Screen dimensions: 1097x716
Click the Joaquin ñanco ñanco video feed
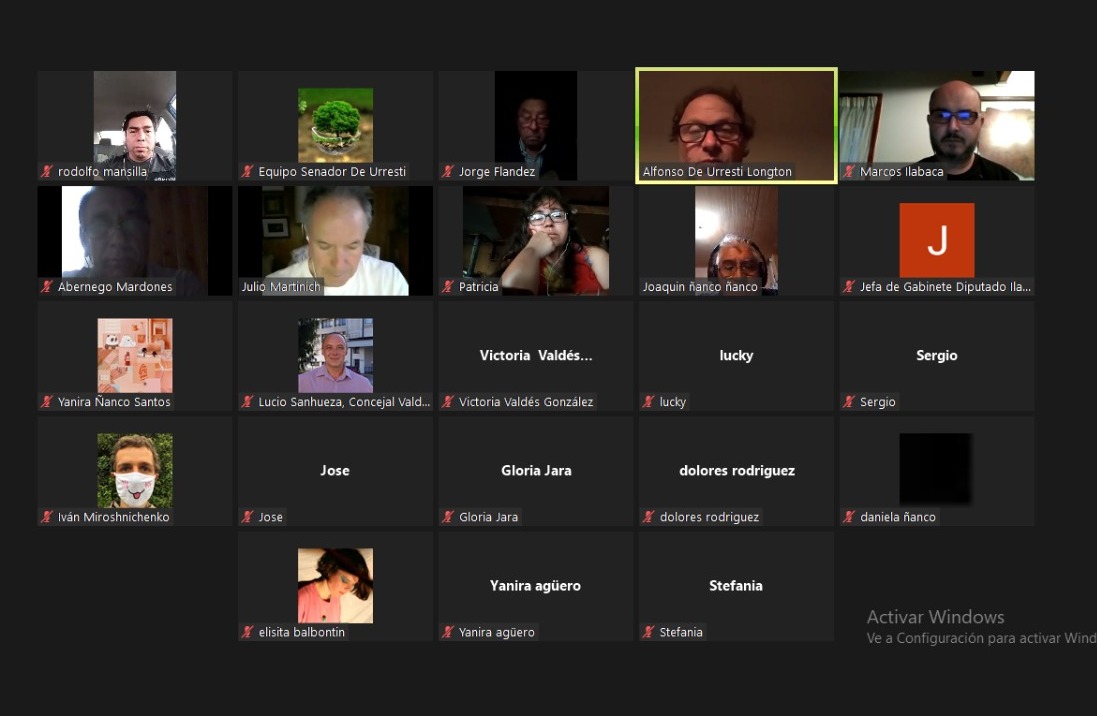[x=736, y=238]
